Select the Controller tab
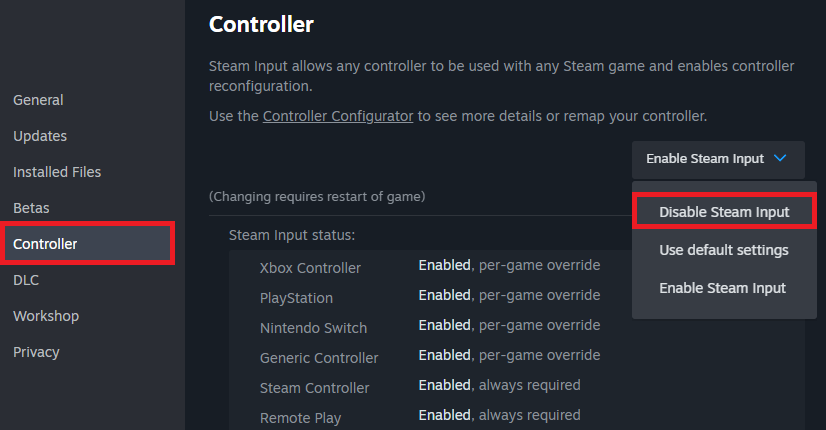 pos(45,244)
